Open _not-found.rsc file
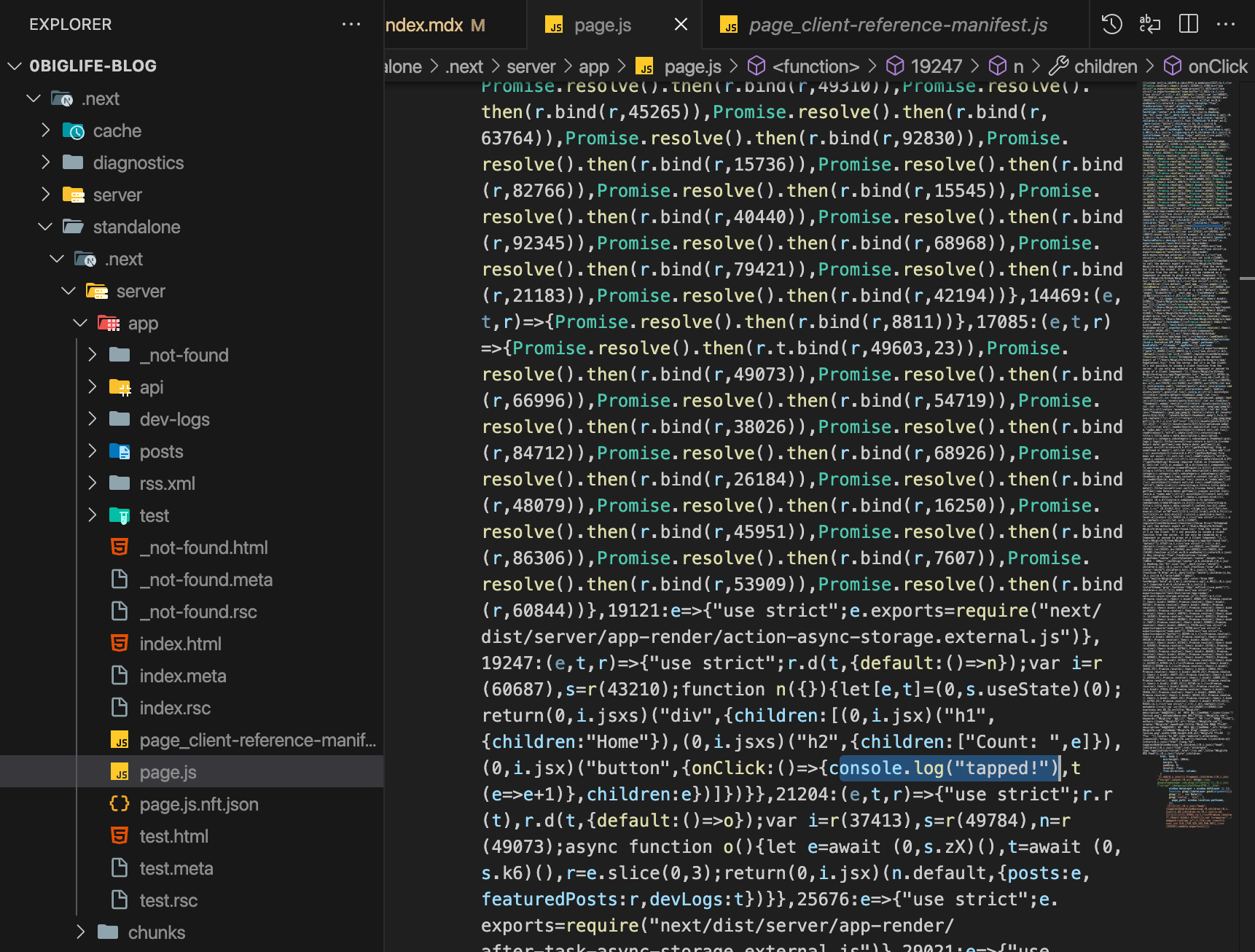Image resolution: width=1255 pixels, height=952 pixels. tap(198, 612)
